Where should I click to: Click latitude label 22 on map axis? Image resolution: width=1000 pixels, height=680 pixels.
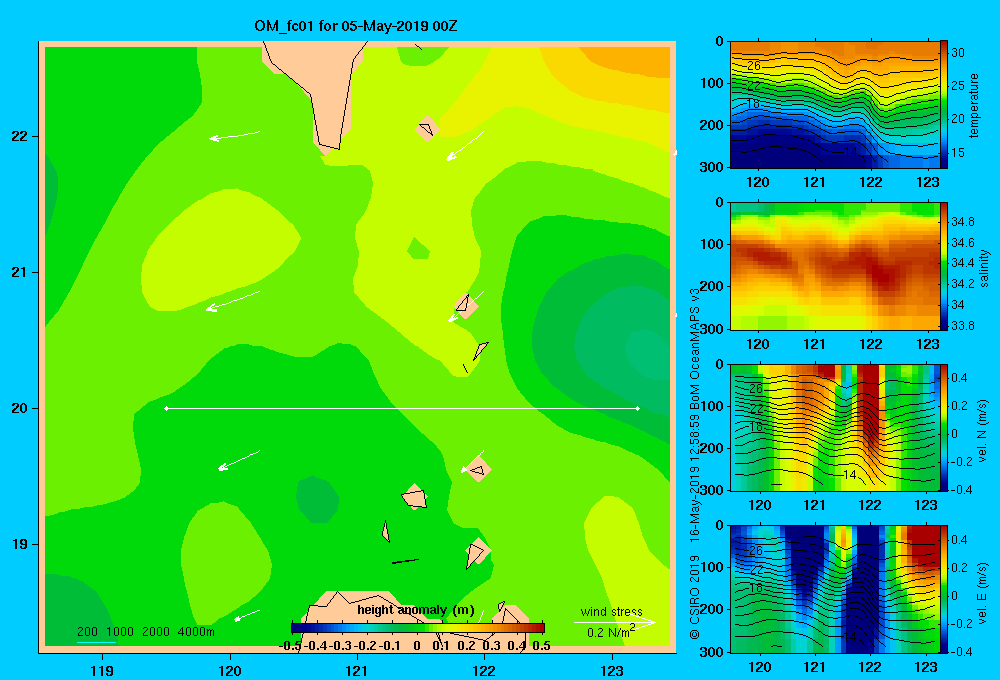(20, 137)
